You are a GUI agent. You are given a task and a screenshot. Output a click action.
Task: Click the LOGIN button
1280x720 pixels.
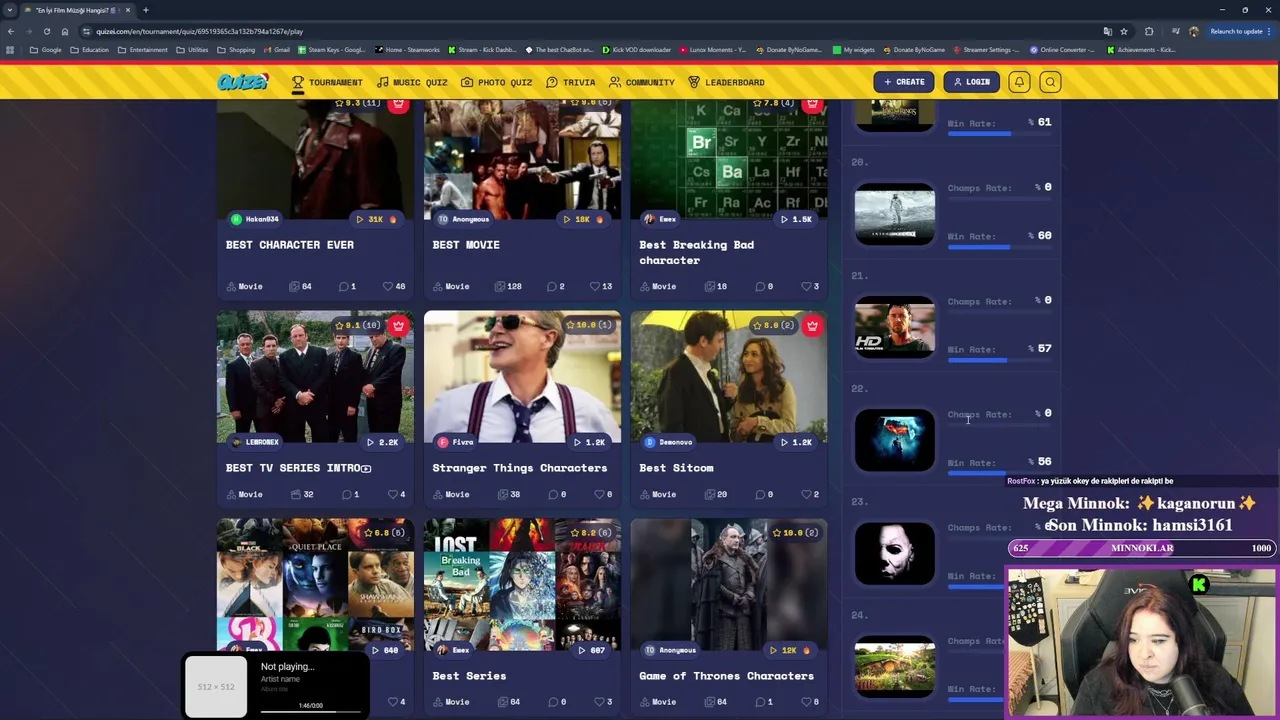(972, 82)
